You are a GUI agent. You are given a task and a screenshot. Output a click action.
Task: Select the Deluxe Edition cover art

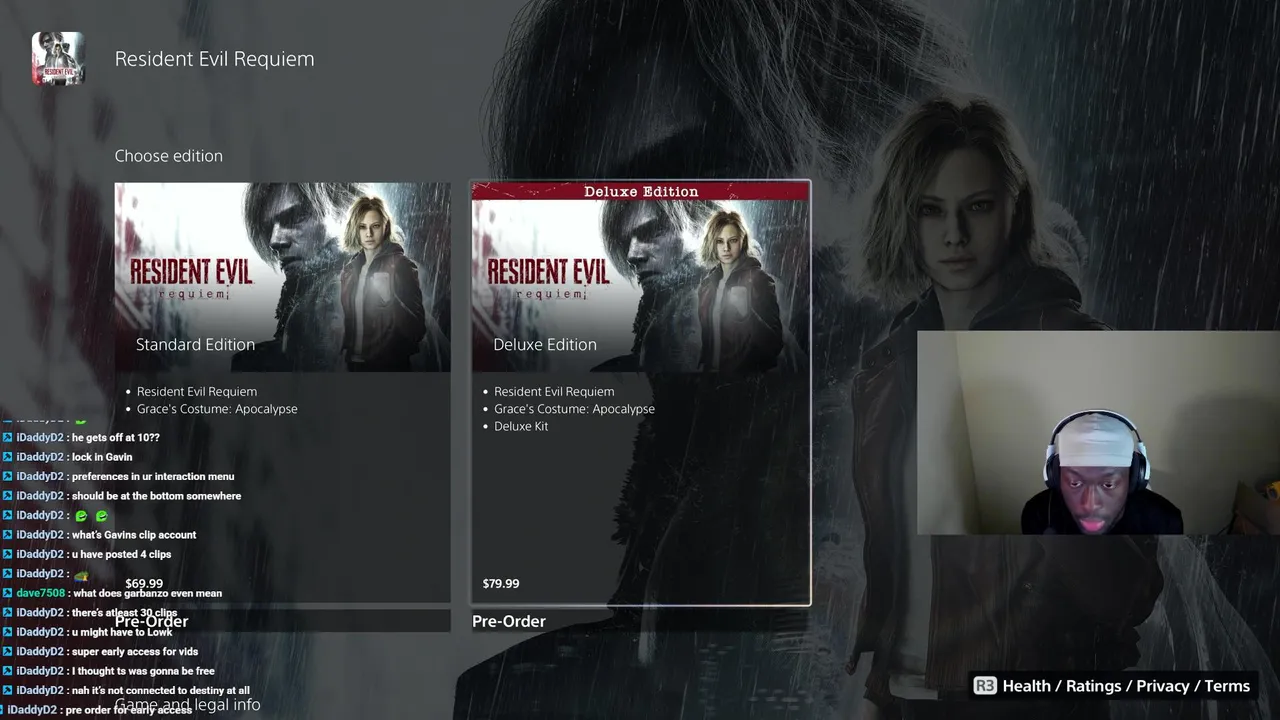(x=640, y=277)
